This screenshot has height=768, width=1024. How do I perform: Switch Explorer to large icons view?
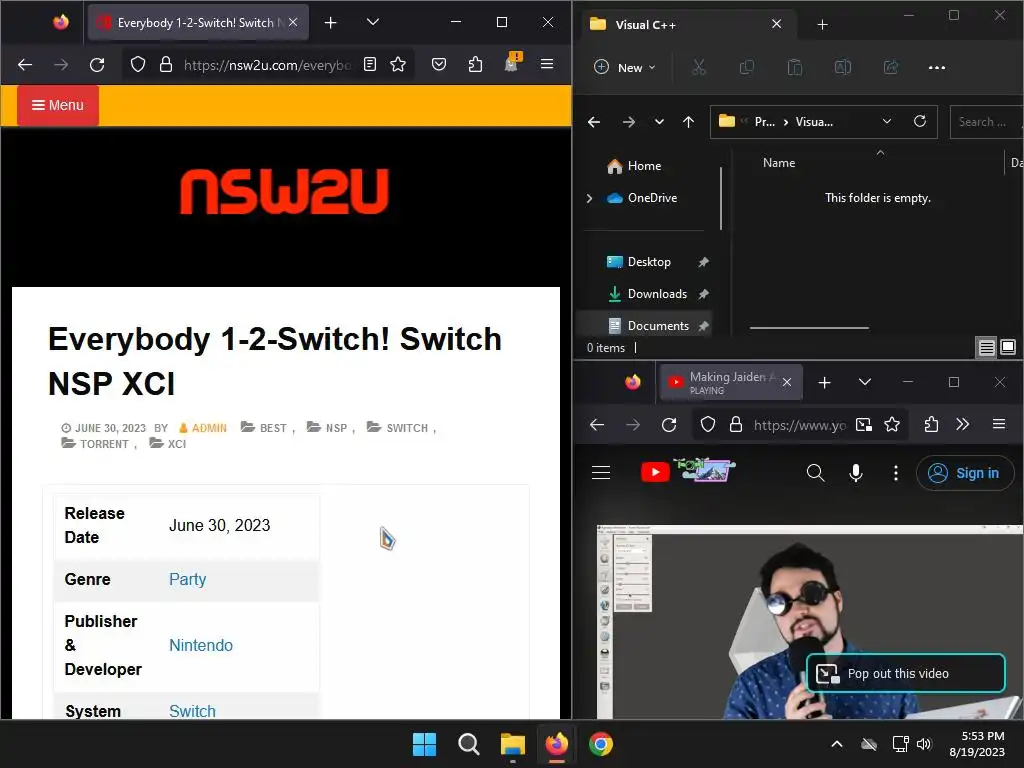[x=1008, y=347]
